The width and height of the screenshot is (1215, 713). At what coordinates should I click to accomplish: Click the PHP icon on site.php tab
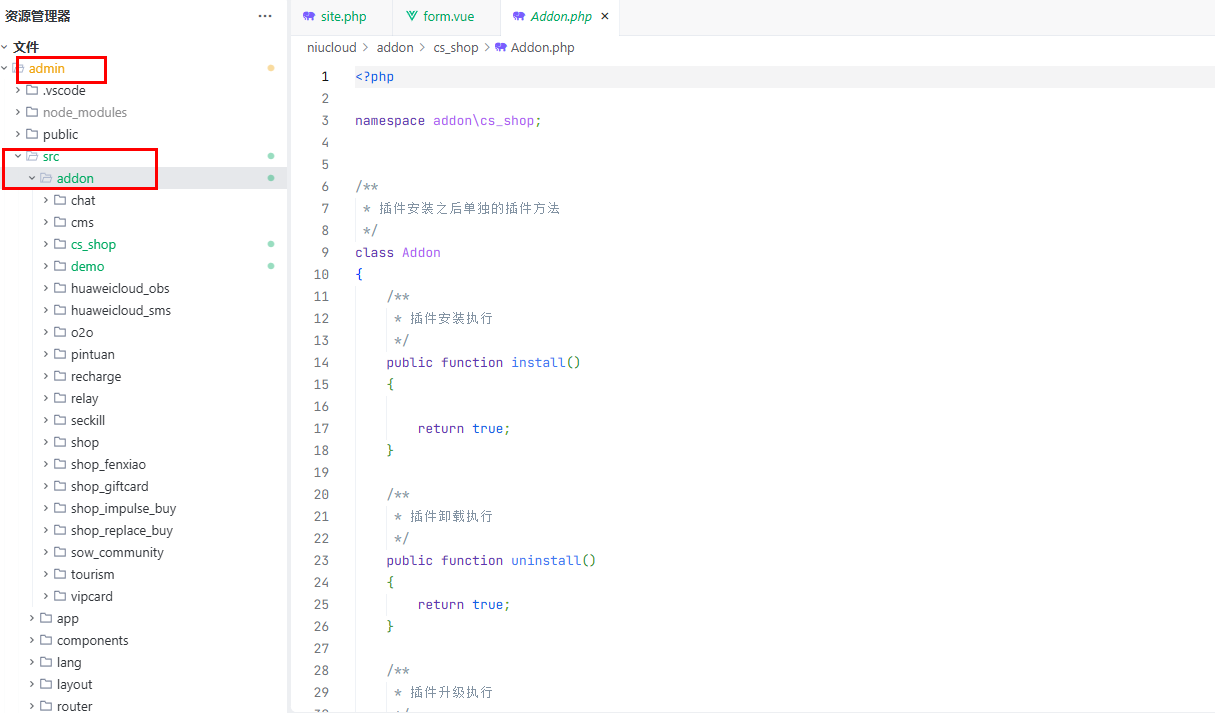[309, 17]
